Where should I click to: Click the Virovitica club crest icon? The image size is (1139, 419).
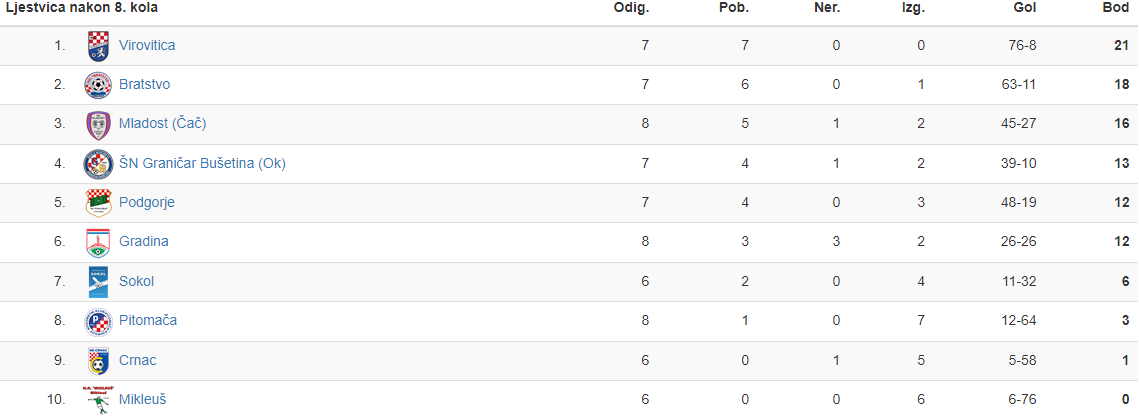click(x=98, y=46)
